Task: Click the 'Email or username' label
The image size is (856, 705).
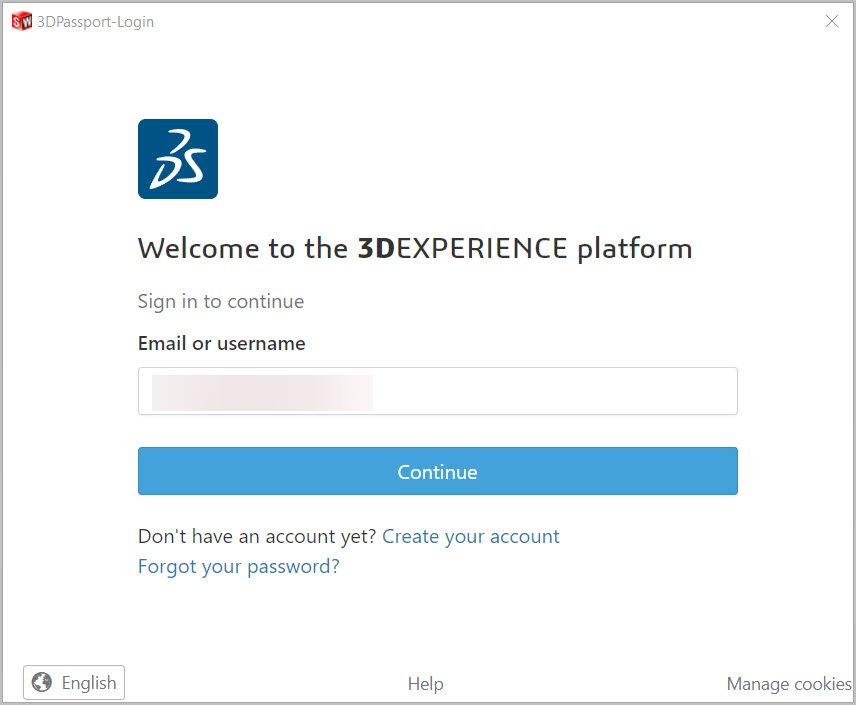Action: (222, 343)
